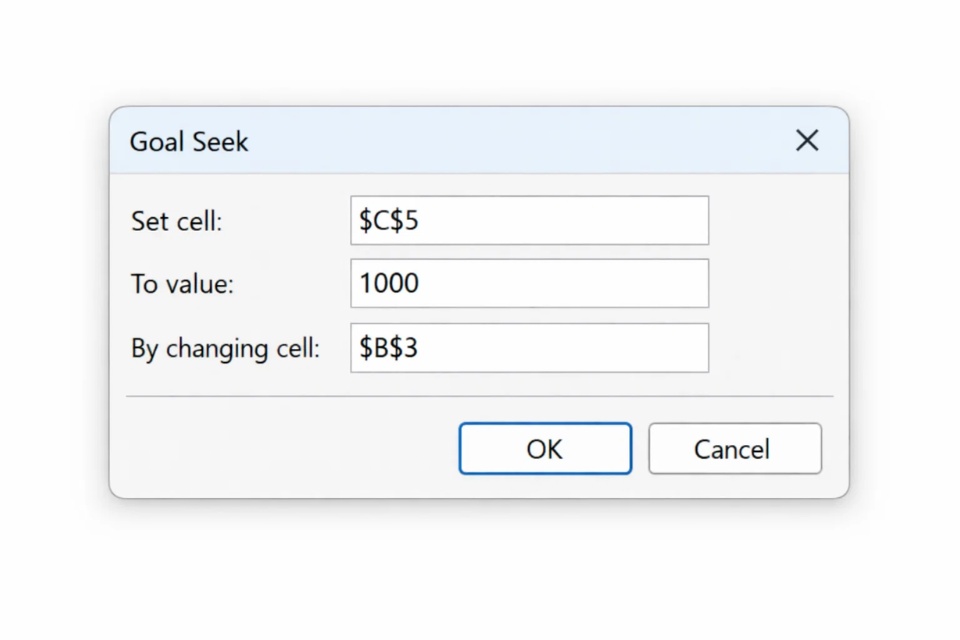Click the 1000 value to edit it
The width and height of the screenshot is (960, 640).
388,283
